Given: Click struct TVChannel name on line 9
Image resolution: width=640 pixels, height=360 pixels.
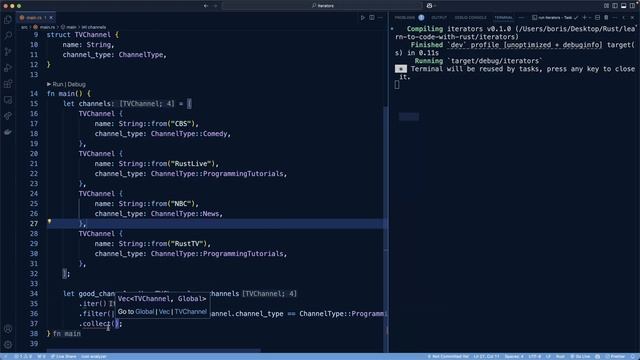Looking at the screenshot, I should click(x=93, y=35).
